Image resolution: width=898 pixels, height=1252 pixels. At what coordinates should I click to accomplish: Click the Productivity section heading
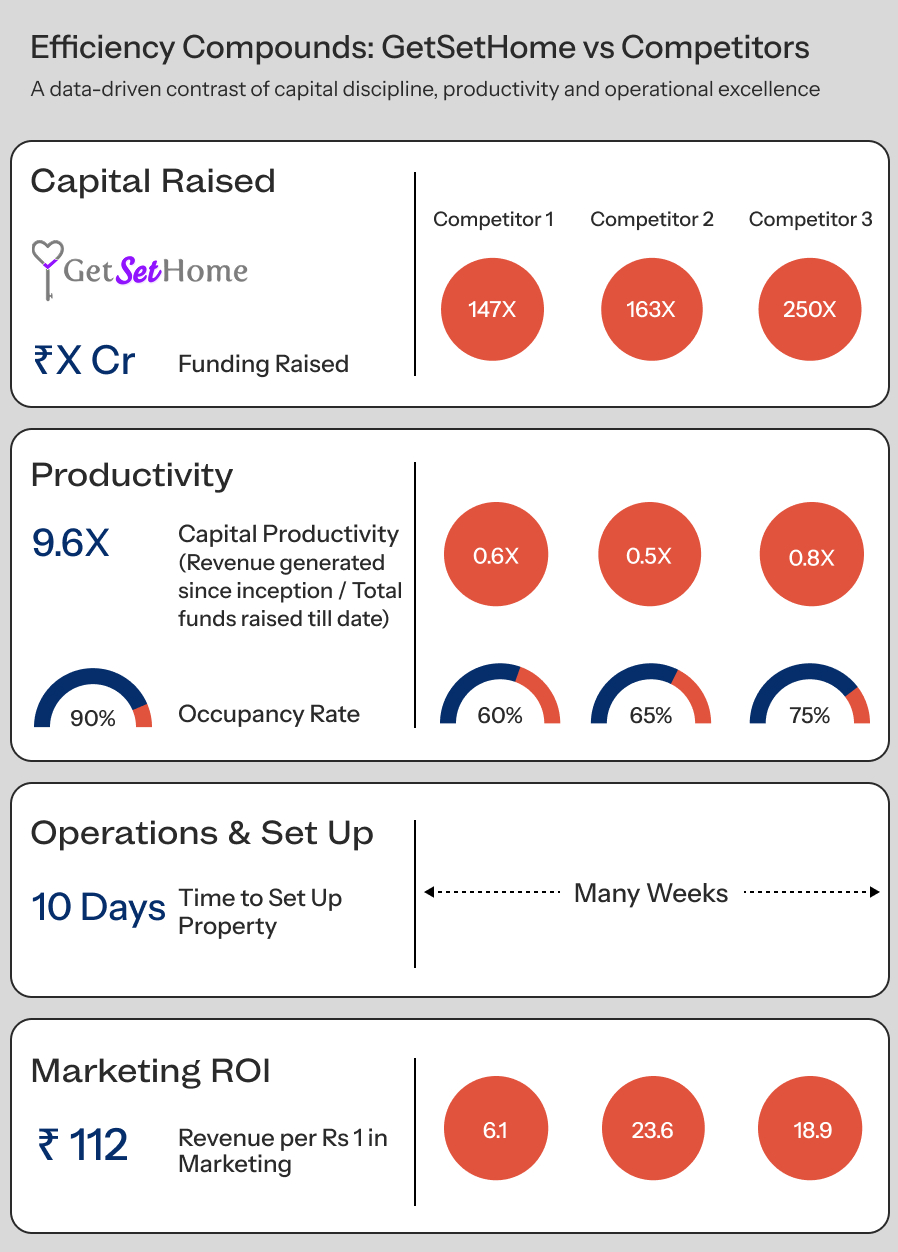(132, 475)
